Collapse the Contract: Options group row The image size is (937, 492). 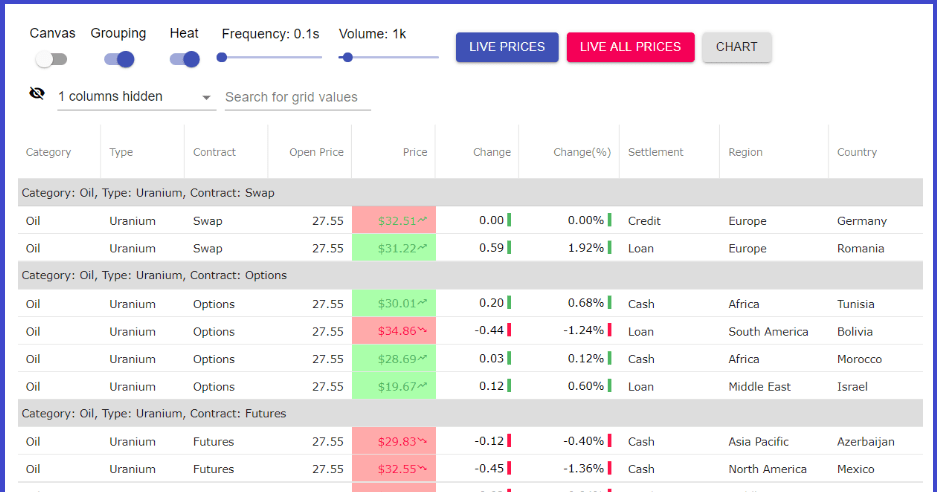(x=470, y=276)
